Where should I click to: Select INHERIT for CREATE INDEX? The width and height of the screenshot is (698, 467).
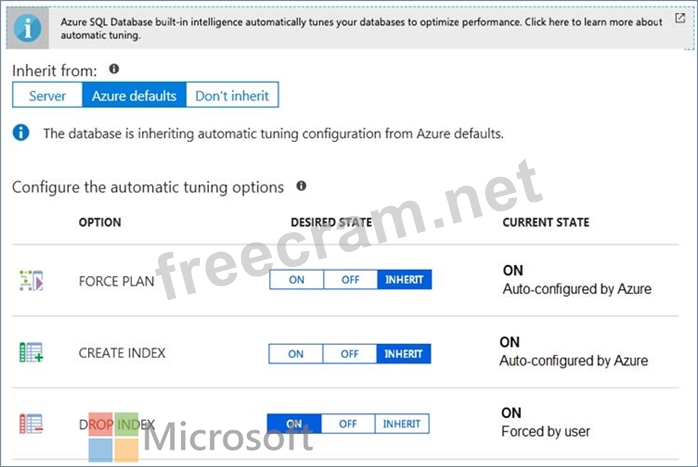click(404, 354)
